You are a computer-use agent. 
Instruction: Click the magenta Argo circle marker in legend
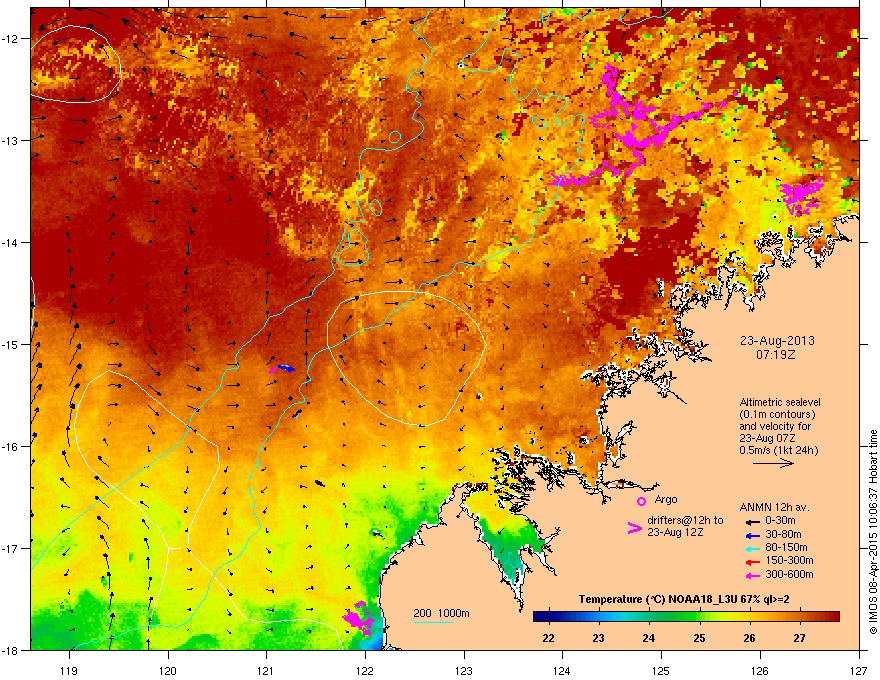coord(641,501)
